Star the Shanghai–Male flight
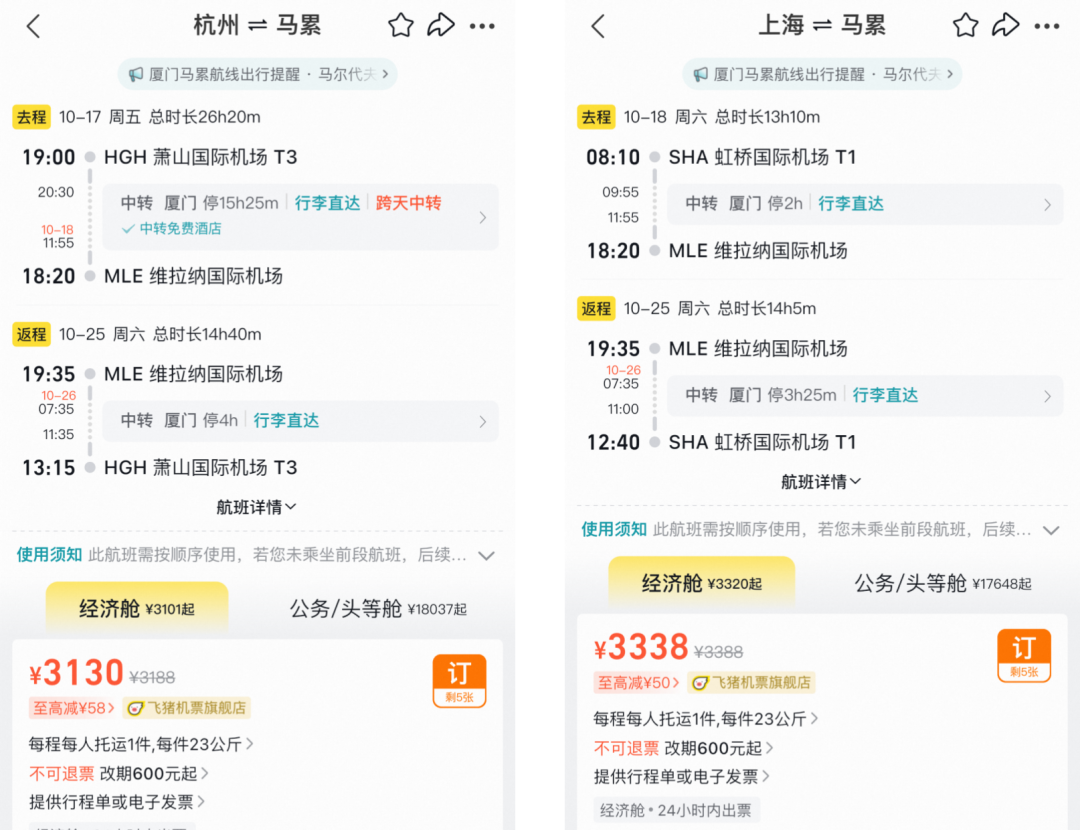Viewport: 1080px width, 830px height. coord(965,26)
